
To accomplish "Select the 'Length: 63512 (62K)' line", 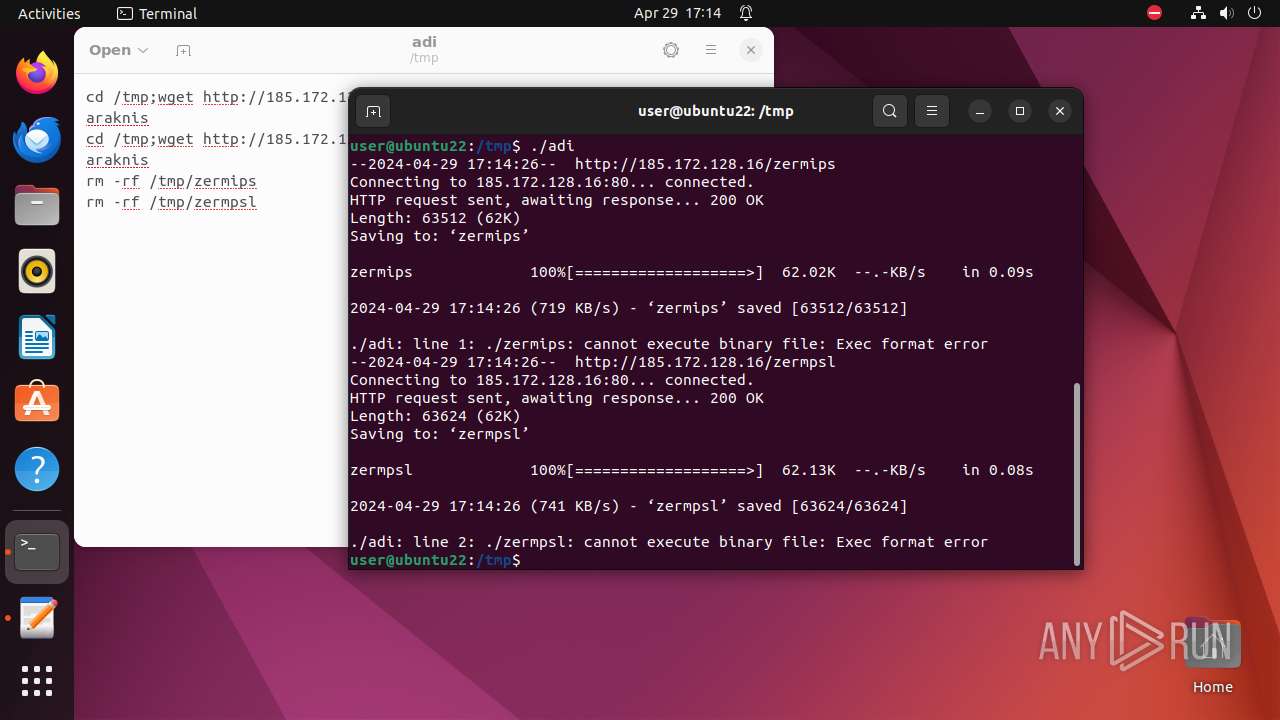I will [x=435, y=218].
